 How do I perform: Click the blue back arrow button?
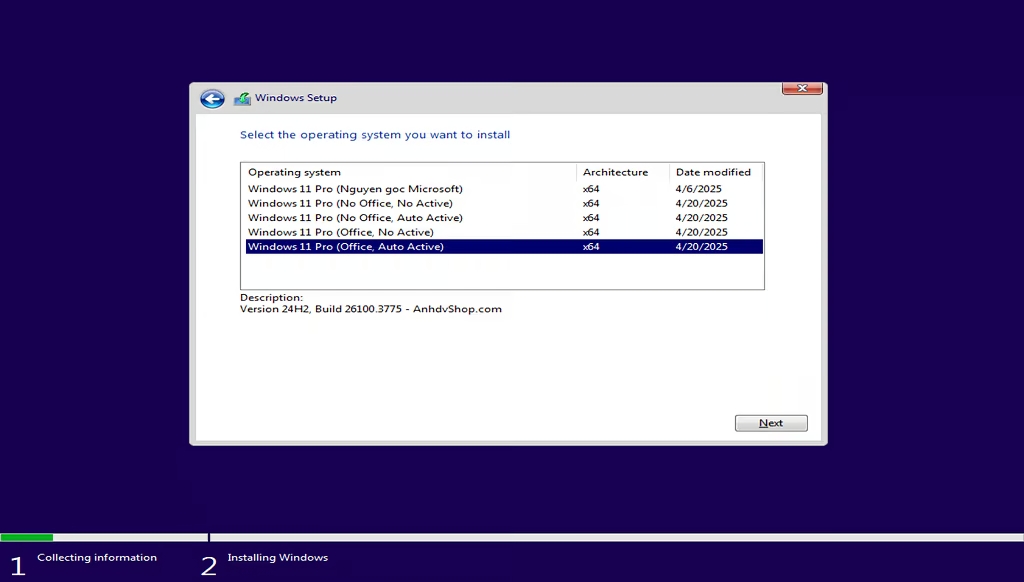pos(212,99)
